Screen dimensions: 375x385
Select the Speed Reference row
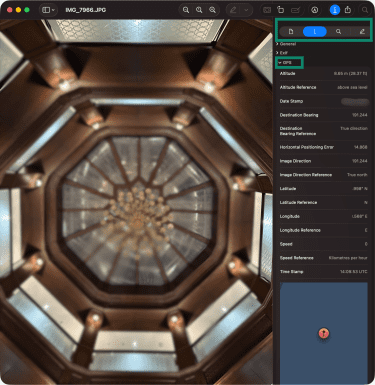[x=323, y=258]
